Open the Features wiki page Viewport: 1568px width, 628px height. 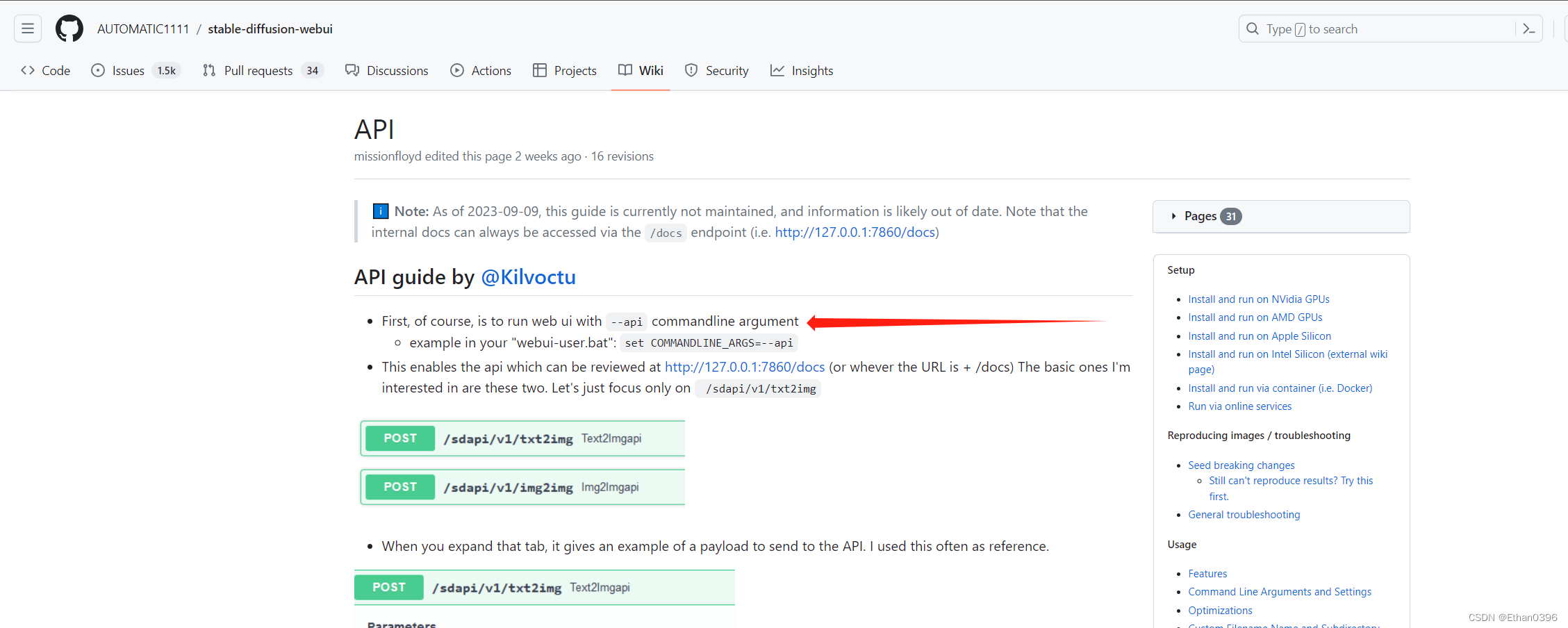(1207, 574)
